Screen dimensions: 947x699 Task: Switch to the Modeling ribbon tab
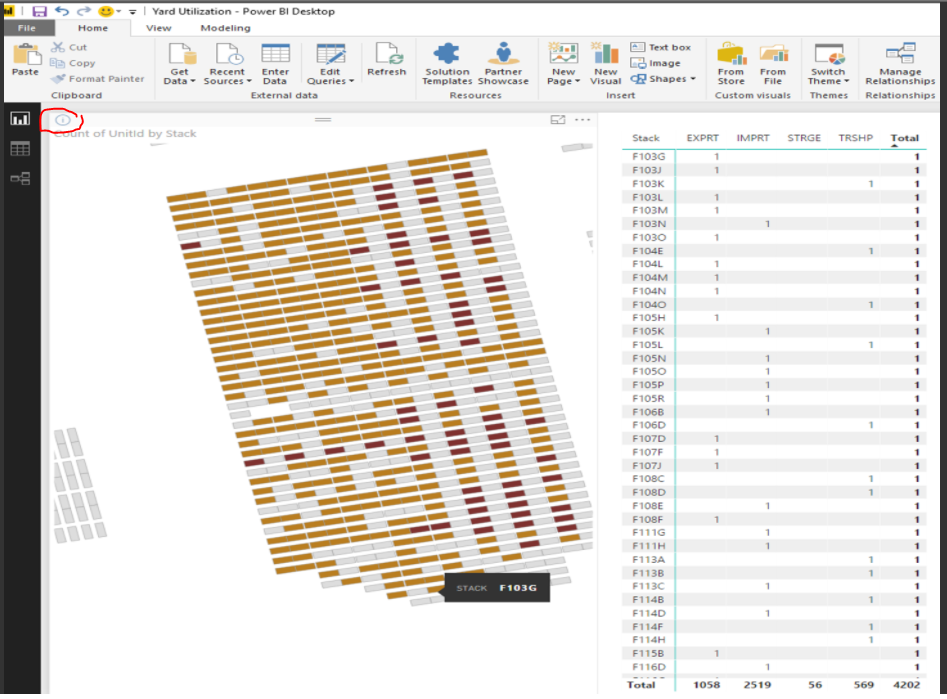(225, 28)
